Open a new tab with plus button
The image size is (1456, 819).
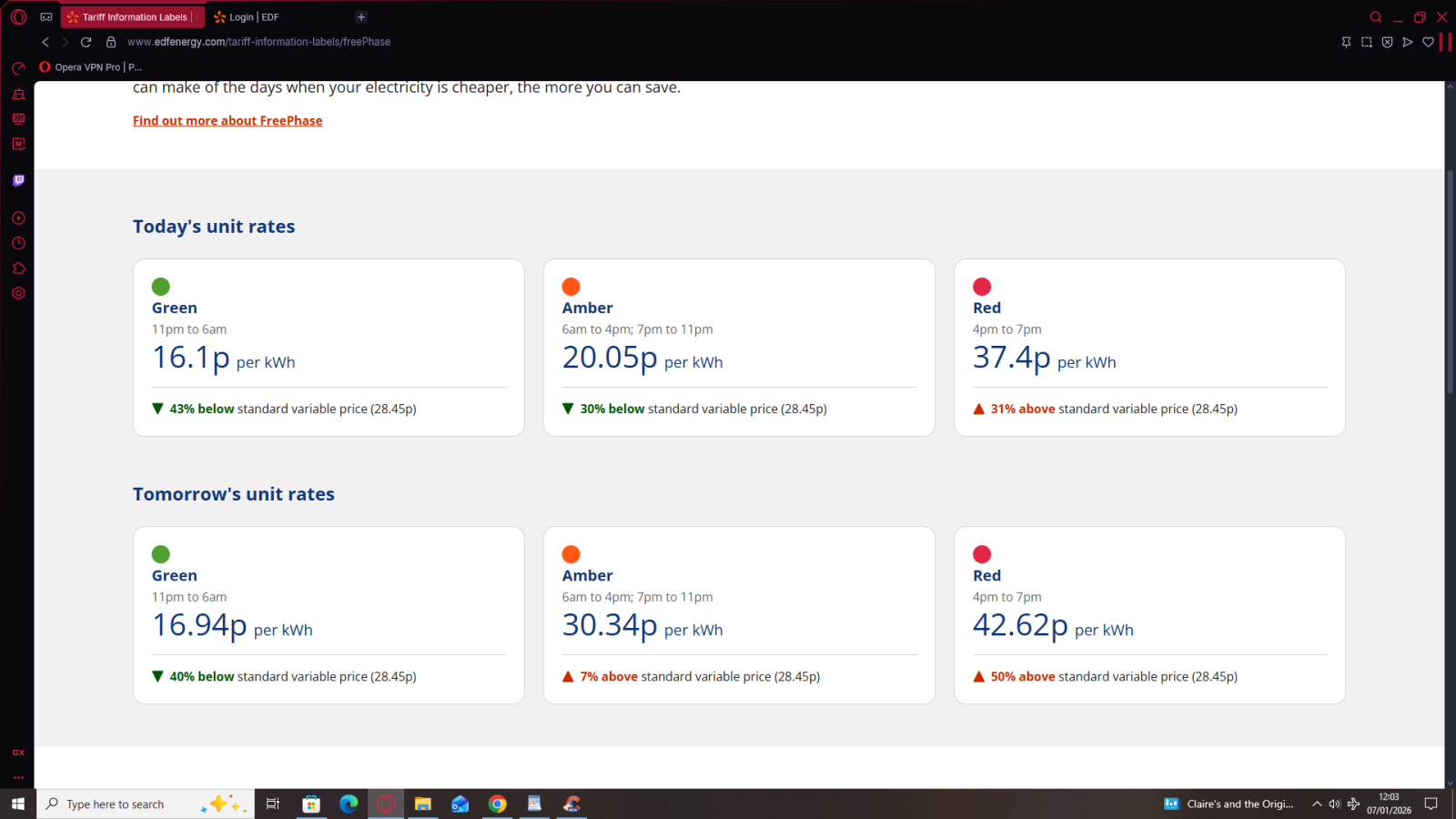point(361,17)
